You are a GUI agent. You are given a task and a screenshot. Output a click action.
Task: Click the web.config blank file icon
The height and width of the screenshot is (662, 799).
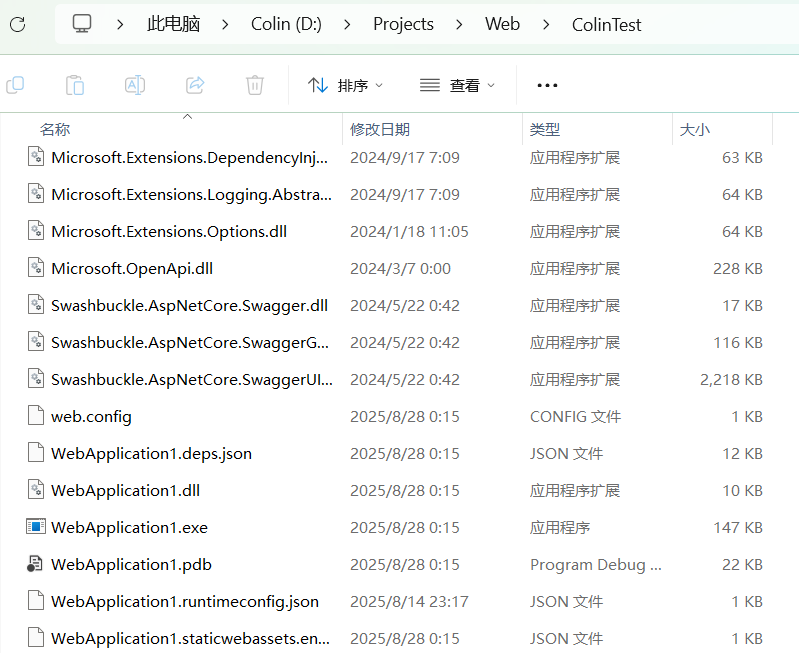[36, 415]
